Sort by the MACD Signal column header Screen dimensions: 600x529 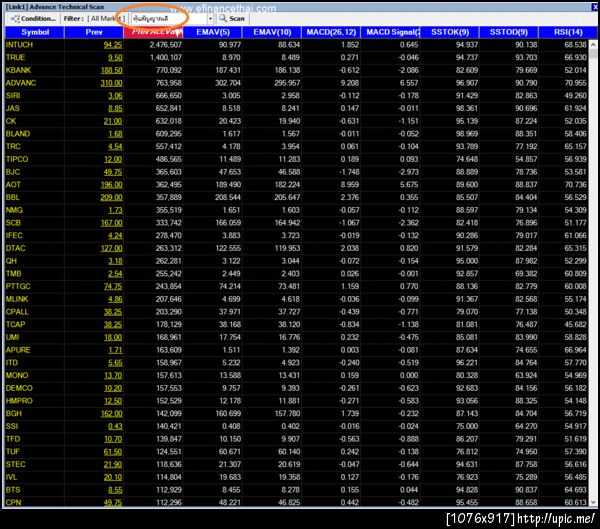(x=391, y=32)
